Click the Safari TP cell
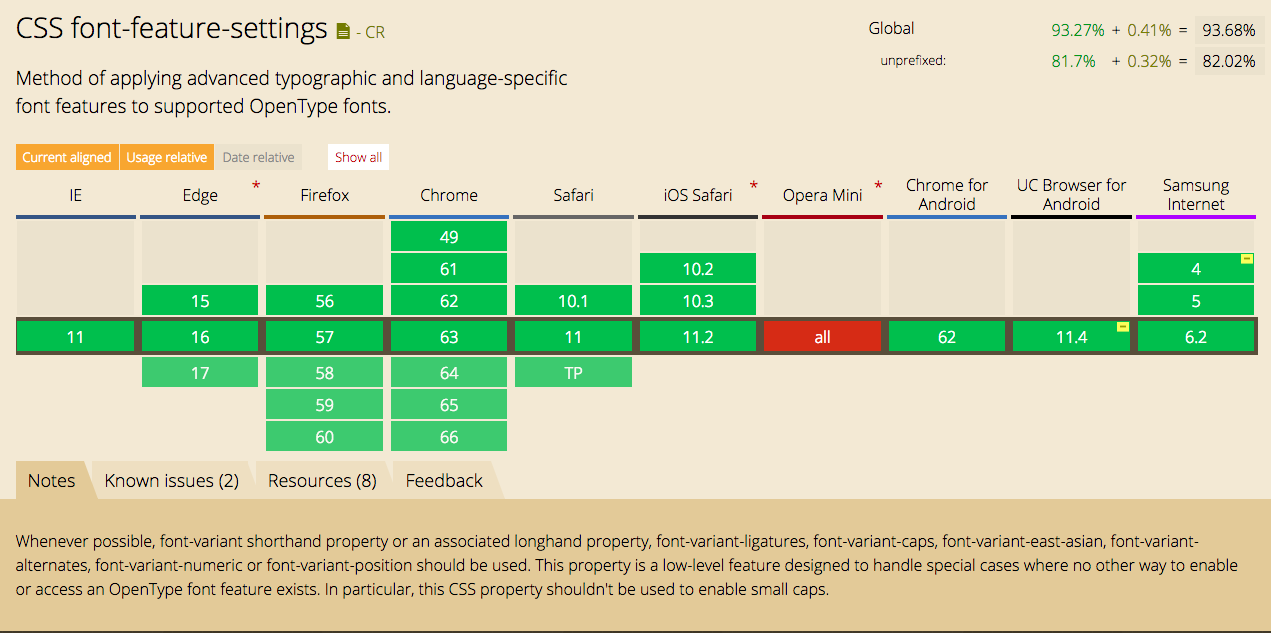 (573, 373)
